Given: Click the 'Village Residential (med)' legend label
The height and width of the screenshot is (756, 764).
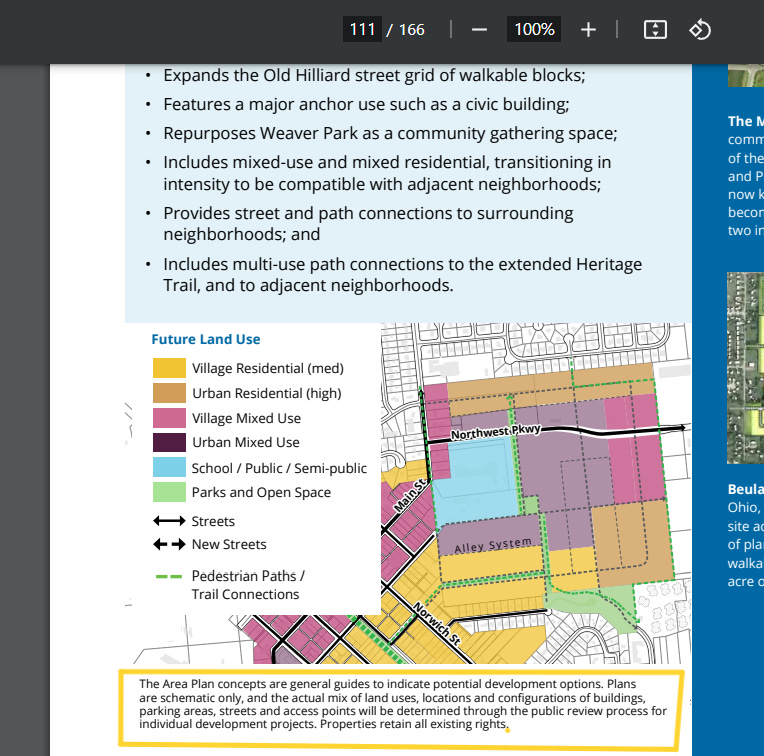Looking at the screenshot, I should click(x=267, y=368).
